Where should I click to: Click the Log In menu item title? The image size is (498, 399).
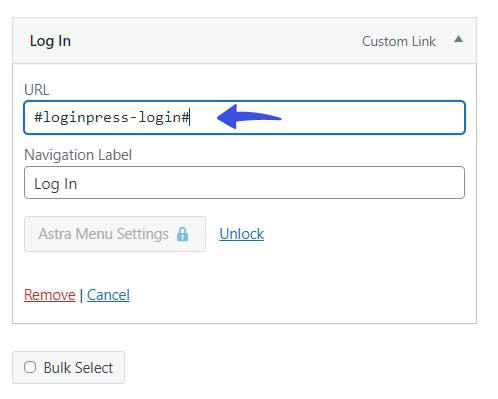[x=50, y=41]
